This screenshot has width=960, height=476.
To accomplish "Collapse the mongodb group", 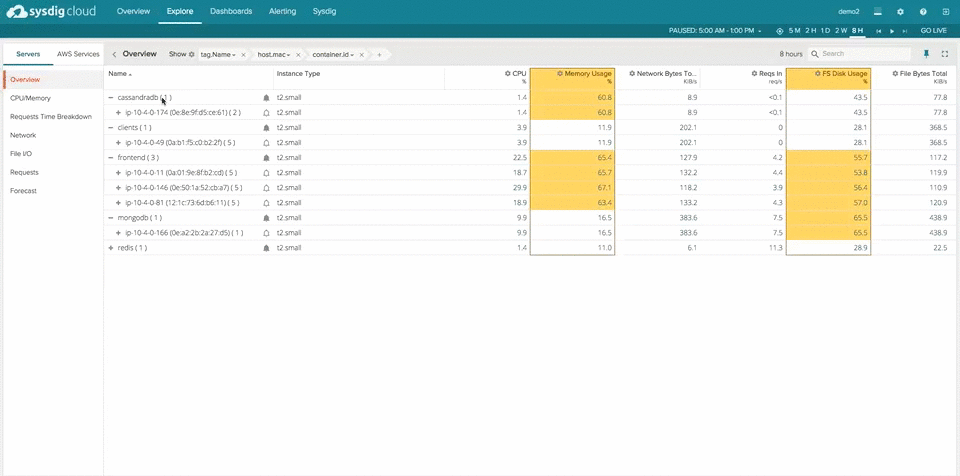I will [x=111, y=217].
